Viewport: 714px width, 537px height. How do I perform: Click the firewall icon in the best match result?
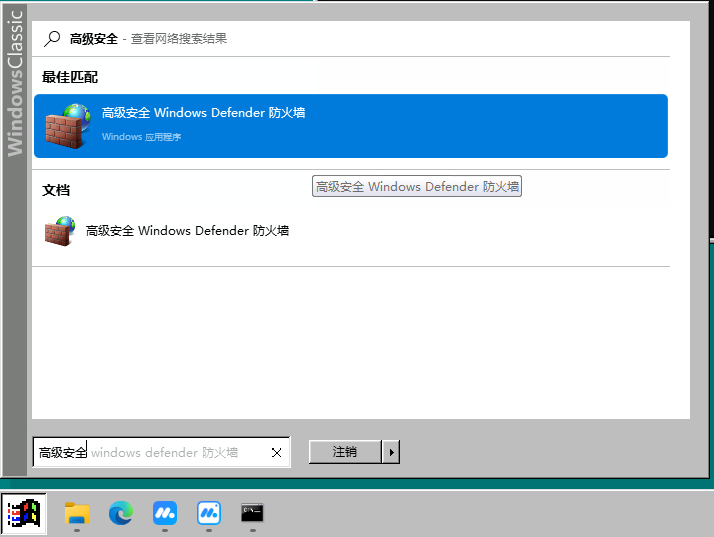(67, 126)
